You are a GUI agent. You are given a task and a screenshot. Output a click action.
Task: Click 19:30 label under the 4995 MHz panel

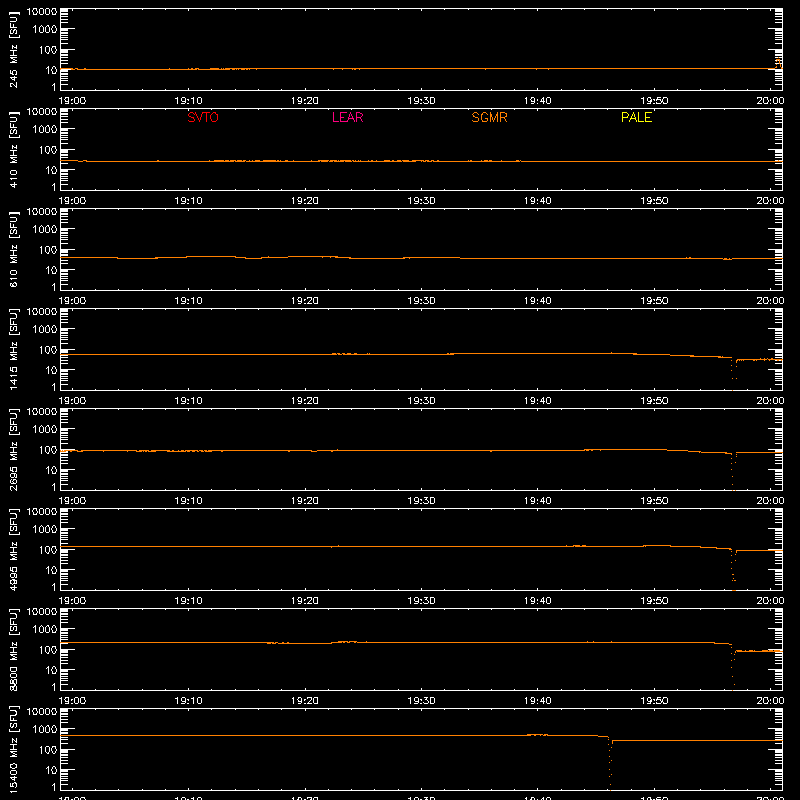(x=421, y=601)
